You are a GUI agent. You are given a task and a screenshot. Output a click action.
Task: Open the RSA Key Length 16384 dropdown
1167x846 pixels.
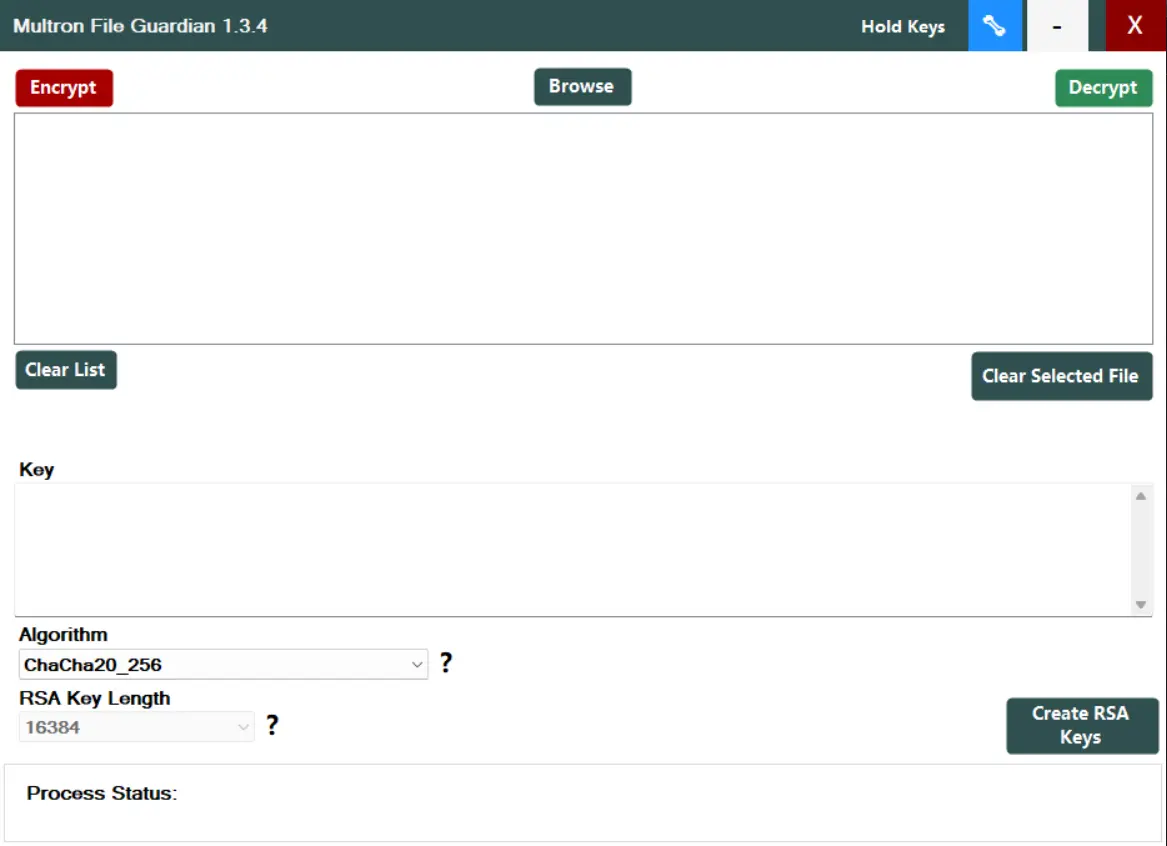coord(136,727)
